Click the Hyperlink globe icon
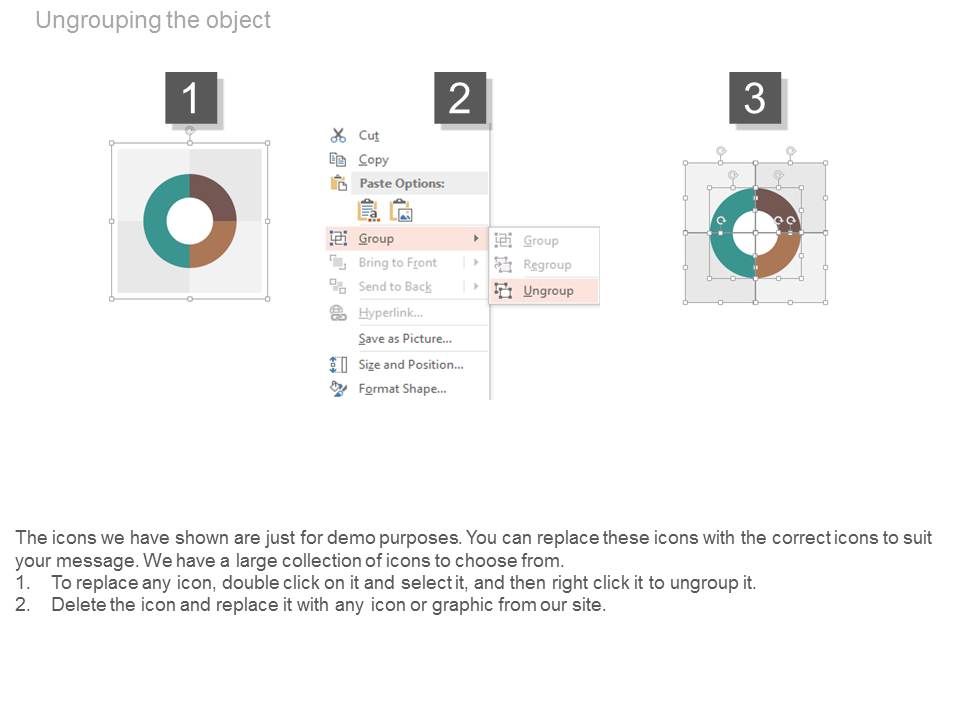 (x=338, y=313)
